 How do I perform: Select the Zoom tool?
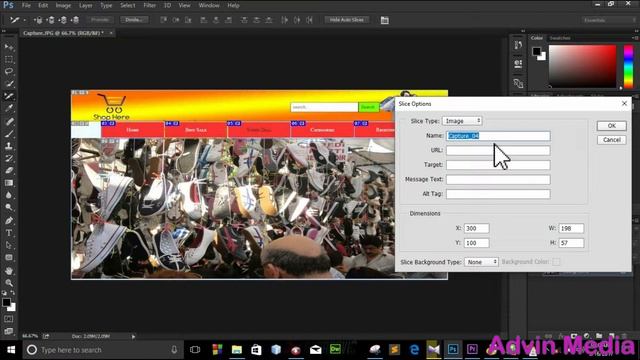[x=9, y=282]
